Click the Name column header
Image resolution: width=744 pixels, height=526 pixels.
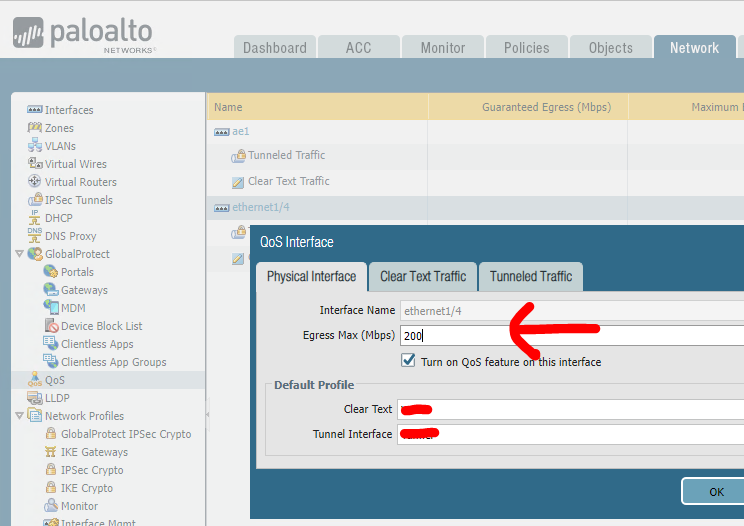(x=317, y=107)
